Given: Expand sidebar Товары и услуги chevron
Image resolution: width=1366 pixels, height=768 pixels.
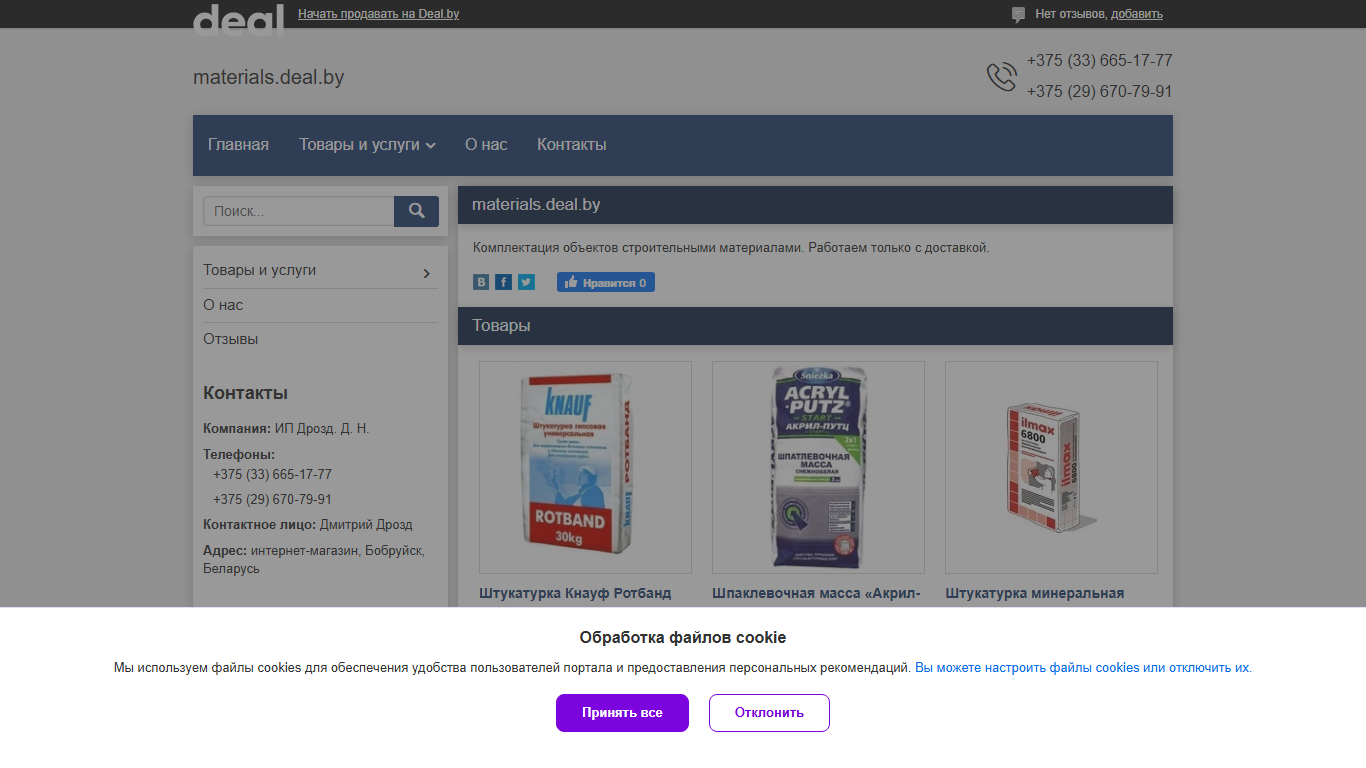Looking at the screenshot, I should (x=427, y=273).
